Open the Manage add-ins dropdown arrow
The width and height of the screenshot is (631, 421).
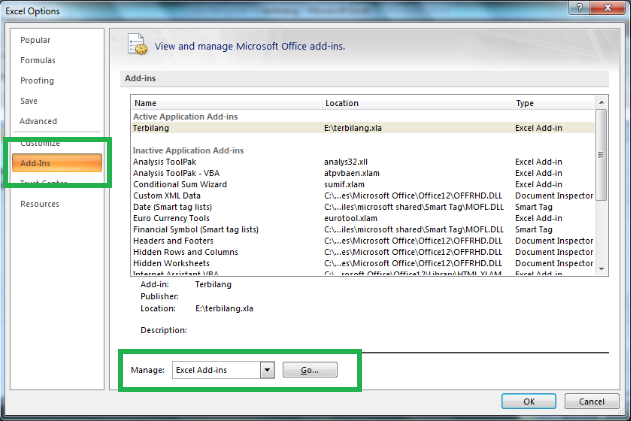point(267,370)
